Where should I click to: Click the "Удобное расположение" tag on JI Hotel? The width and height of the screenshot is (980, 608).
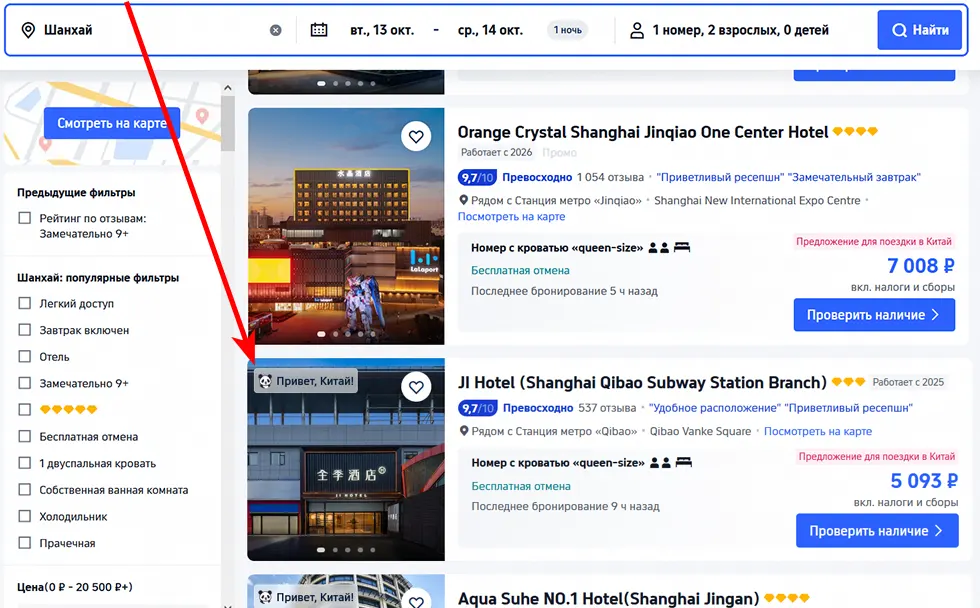tap(714, 408)
